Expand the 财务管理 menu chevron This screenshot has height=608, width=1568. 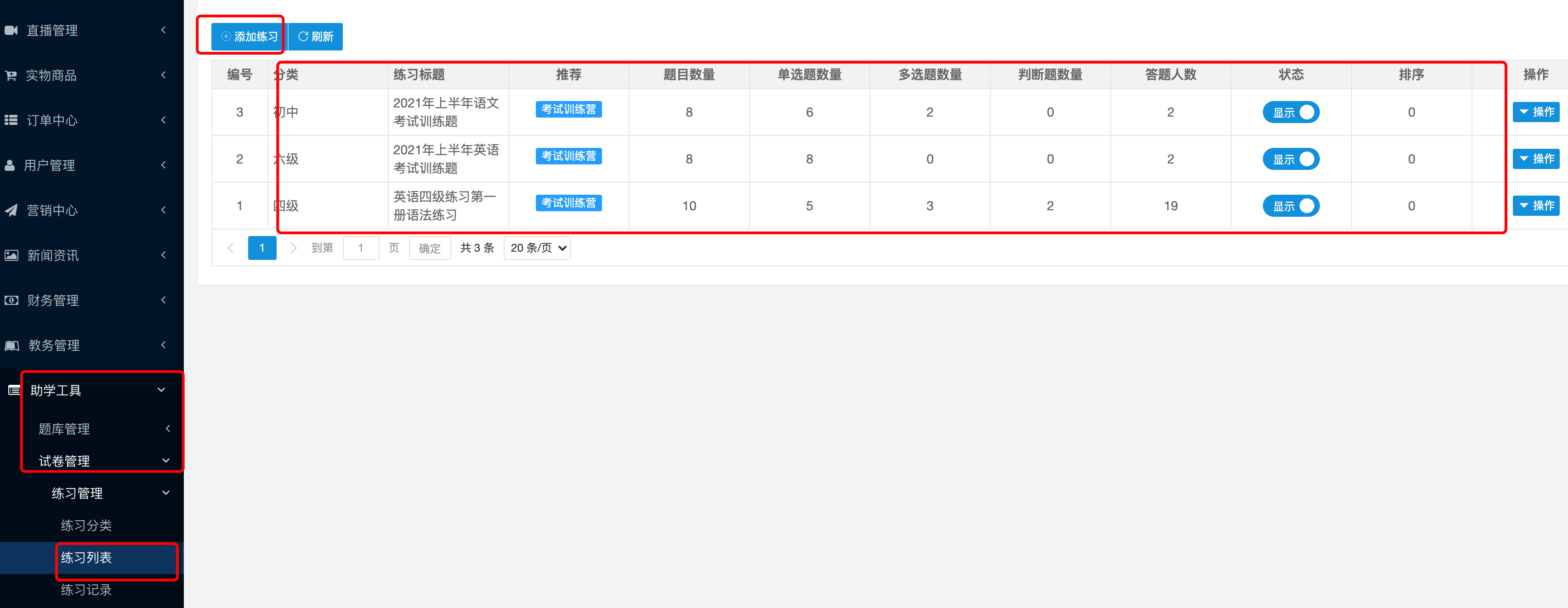click(x=163, y=300)
